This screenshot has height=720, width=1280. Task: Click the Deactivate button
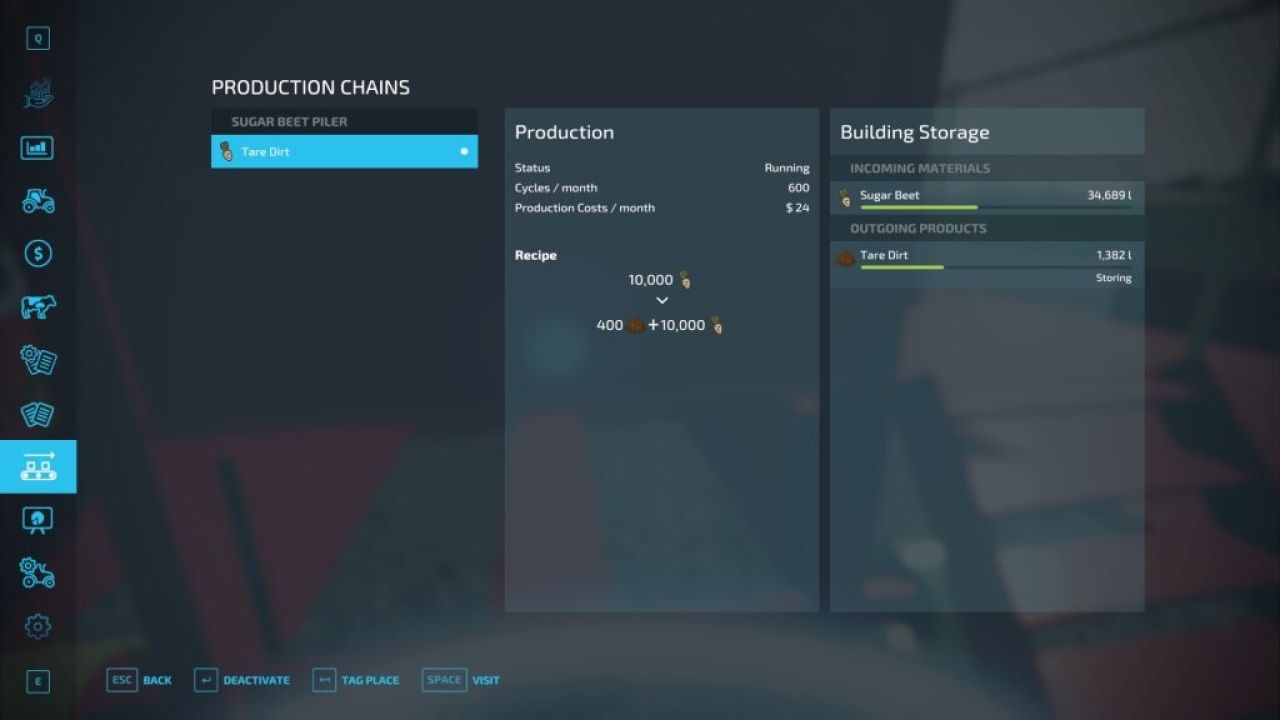point(242,680)
